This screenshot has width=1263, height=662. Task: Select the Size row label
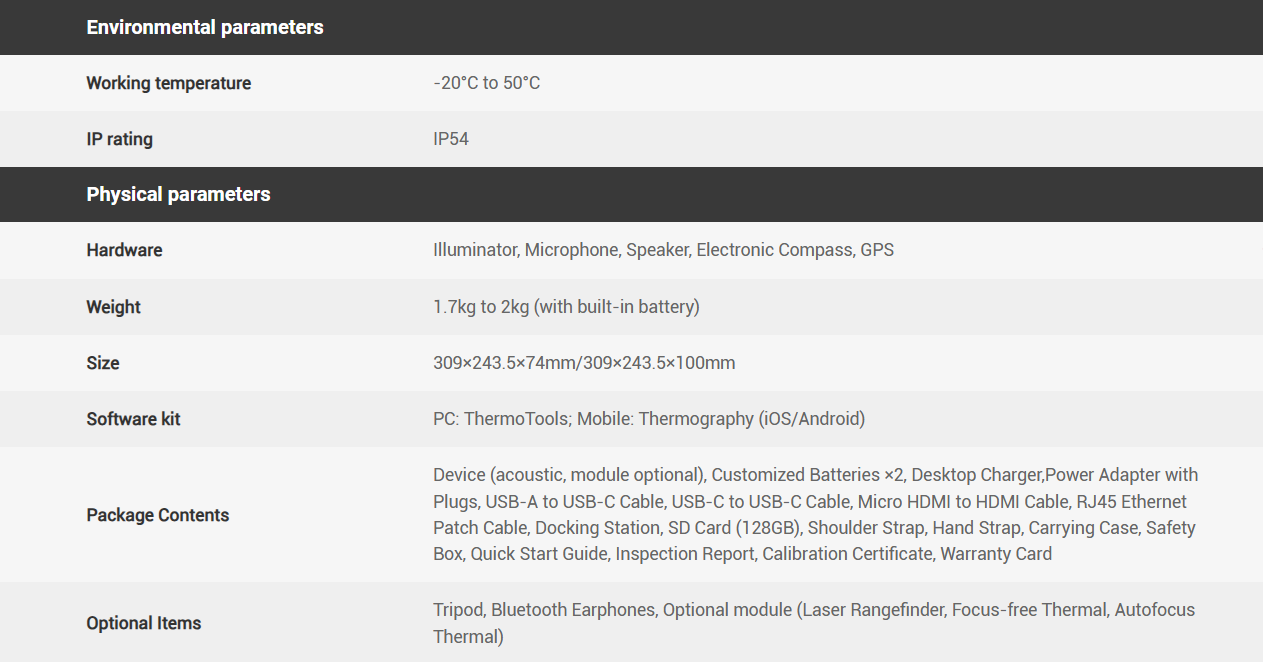click(x=103, y=363)
